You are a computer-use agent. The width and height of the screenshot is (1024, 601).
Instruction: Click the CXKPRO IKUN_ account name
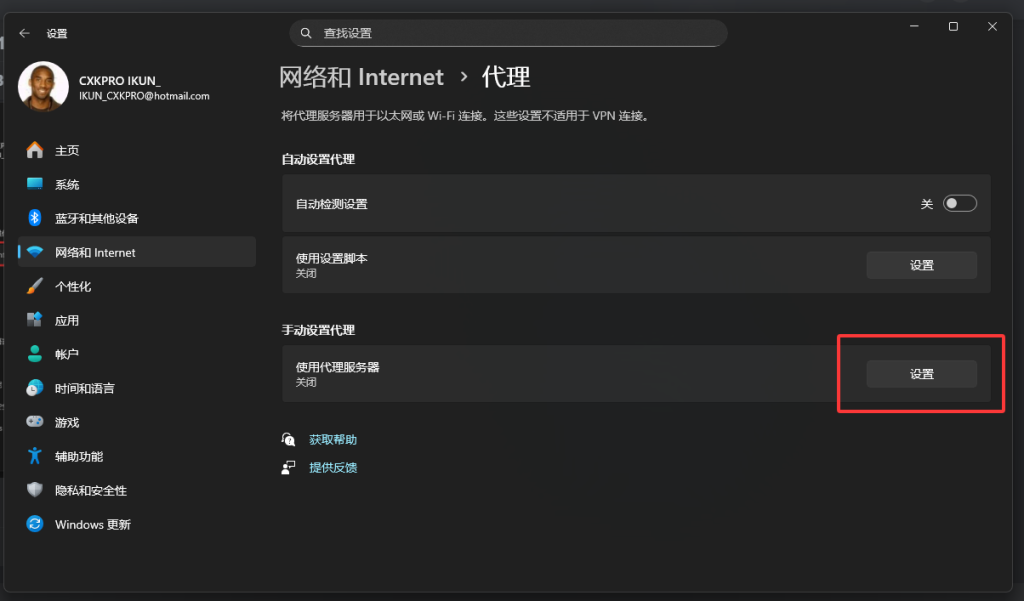pos(120,80)
